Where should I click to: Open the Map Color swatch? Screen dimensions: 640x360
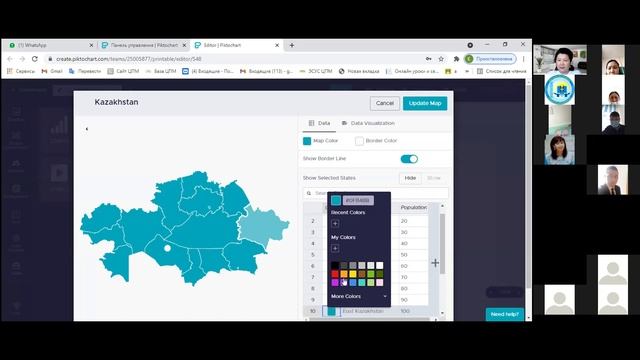(307, 141)
